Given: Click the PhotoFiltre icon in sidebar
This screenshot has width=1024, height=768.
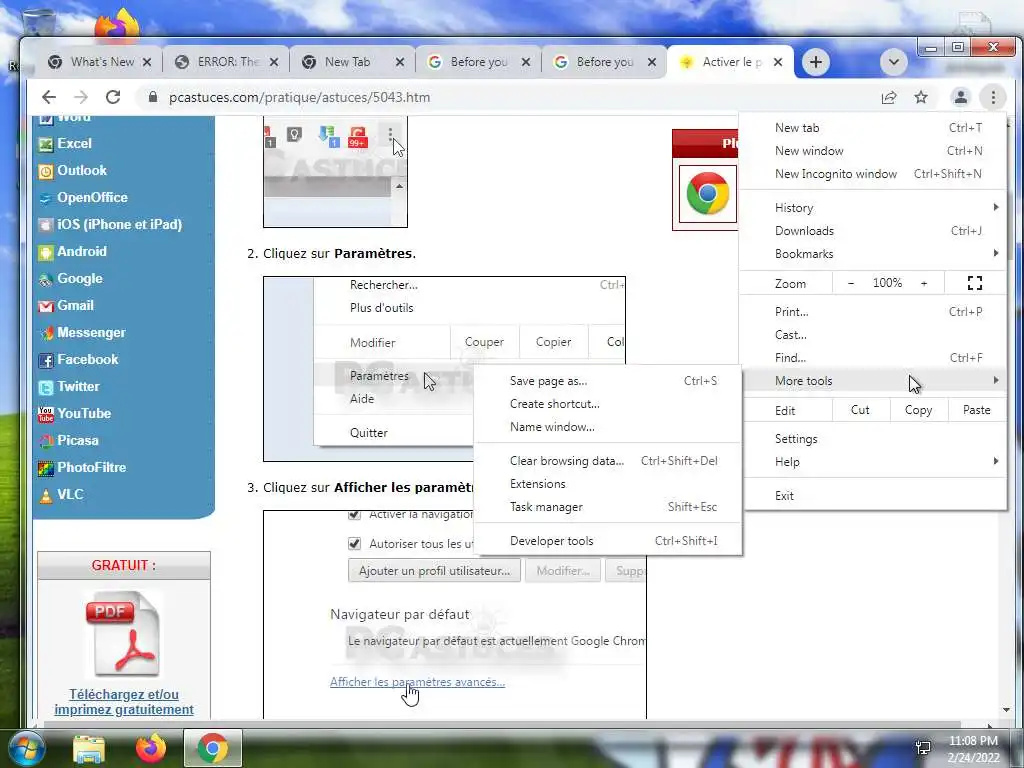Looking at the screenshot, I should tap(46, 468).
